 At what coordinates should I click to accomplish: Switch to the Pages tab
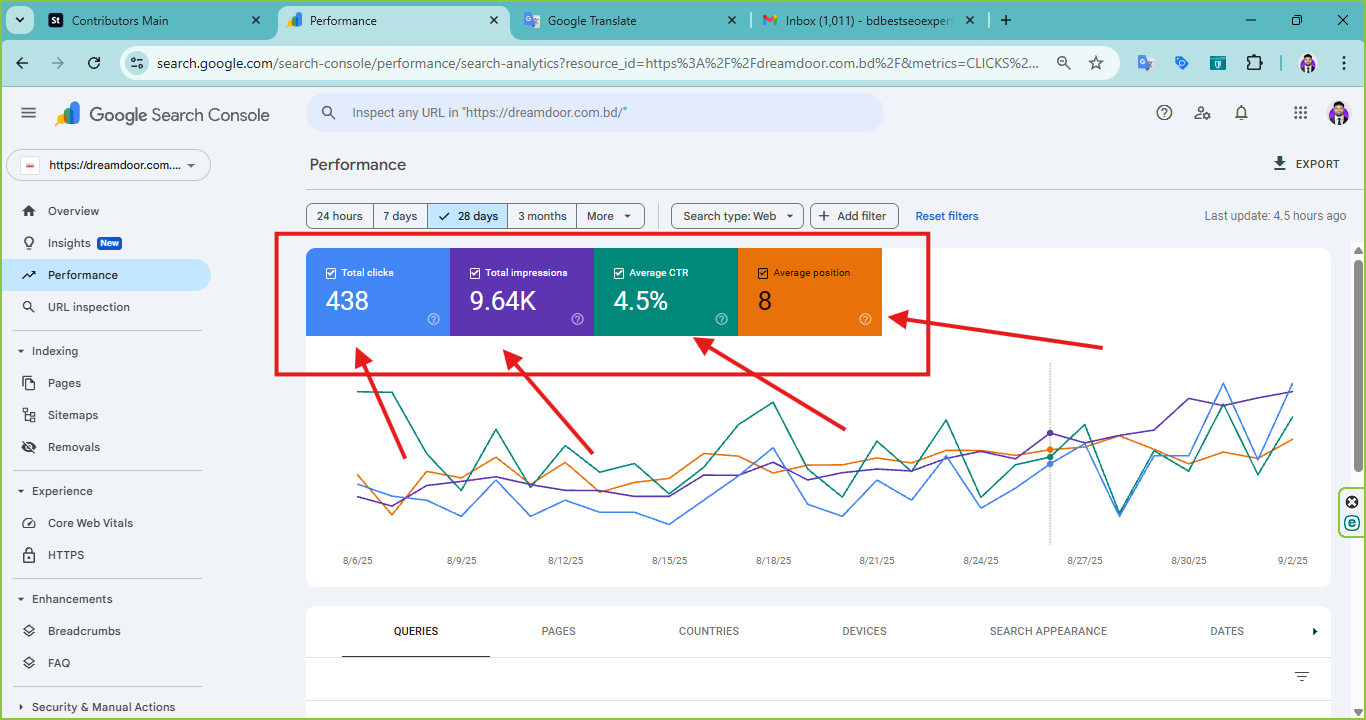(558, 631)
